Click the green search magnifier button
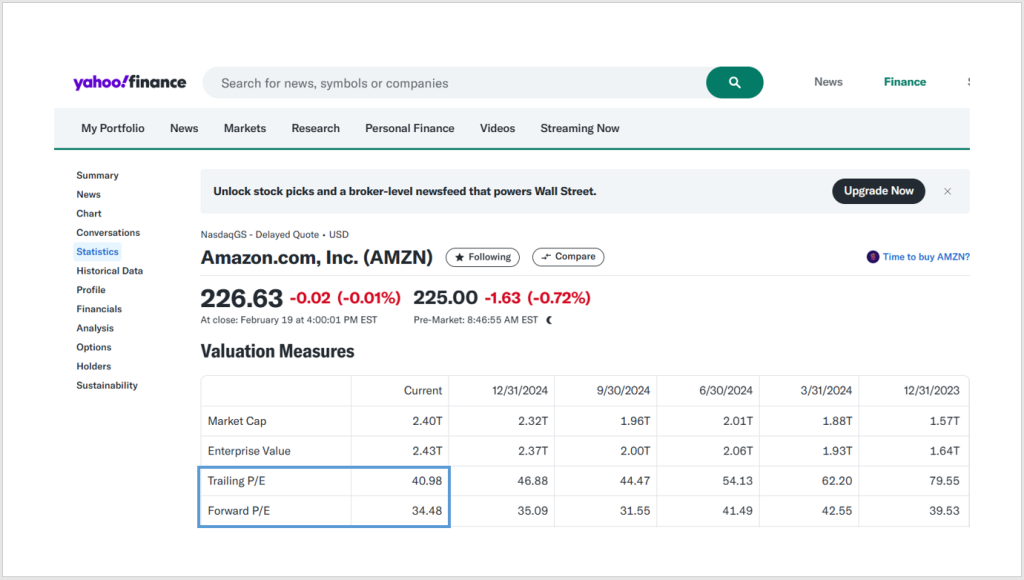 [x=734, y=83]
